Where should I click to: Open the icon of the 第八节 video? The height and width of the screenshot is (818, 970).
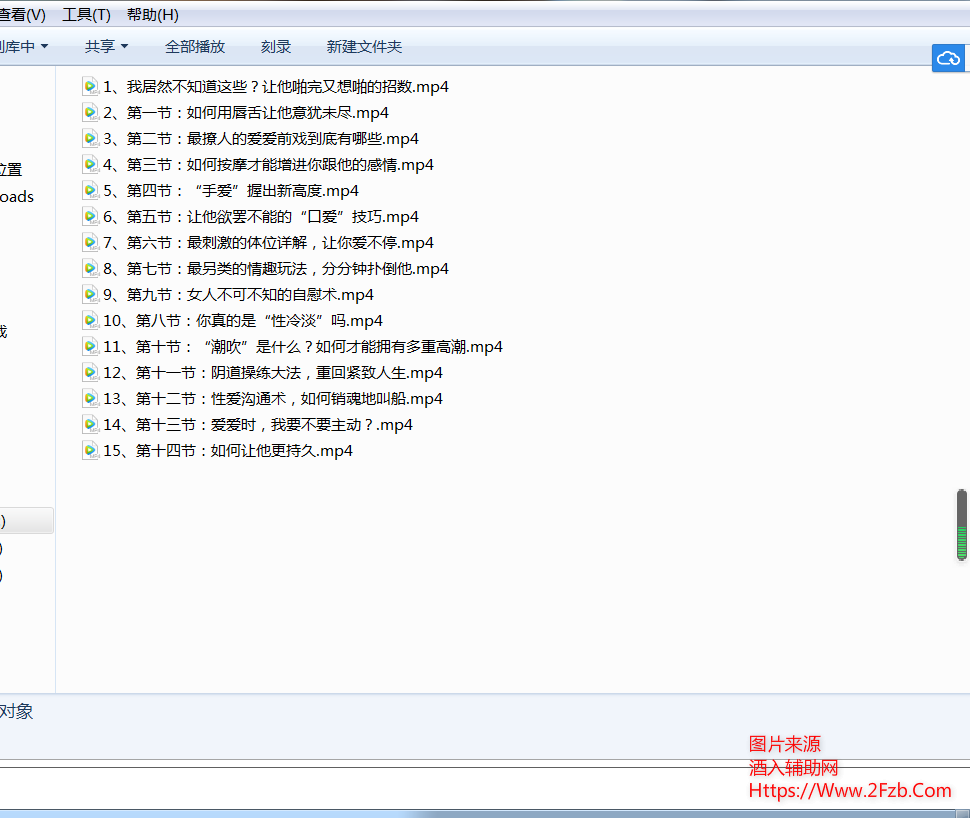[x=90, y=320]
